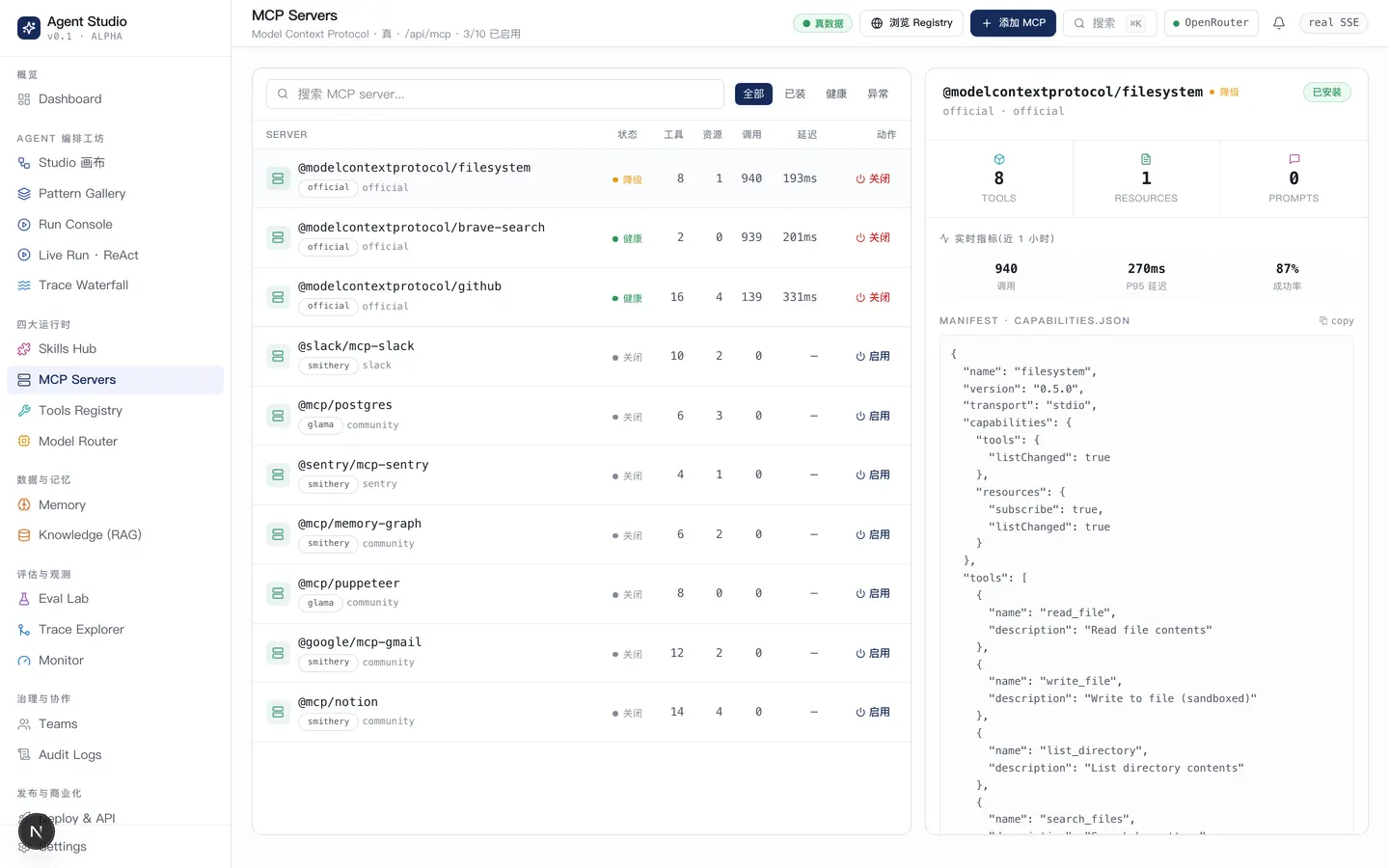Click the notification bell icon
Screen dimensions: 1389x868
(x=1279, y=23)
